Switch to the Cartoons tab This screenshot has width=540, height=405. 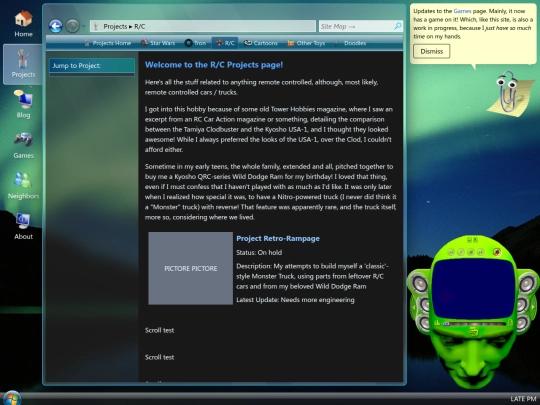pyautogui.click(x=261, y=43)
